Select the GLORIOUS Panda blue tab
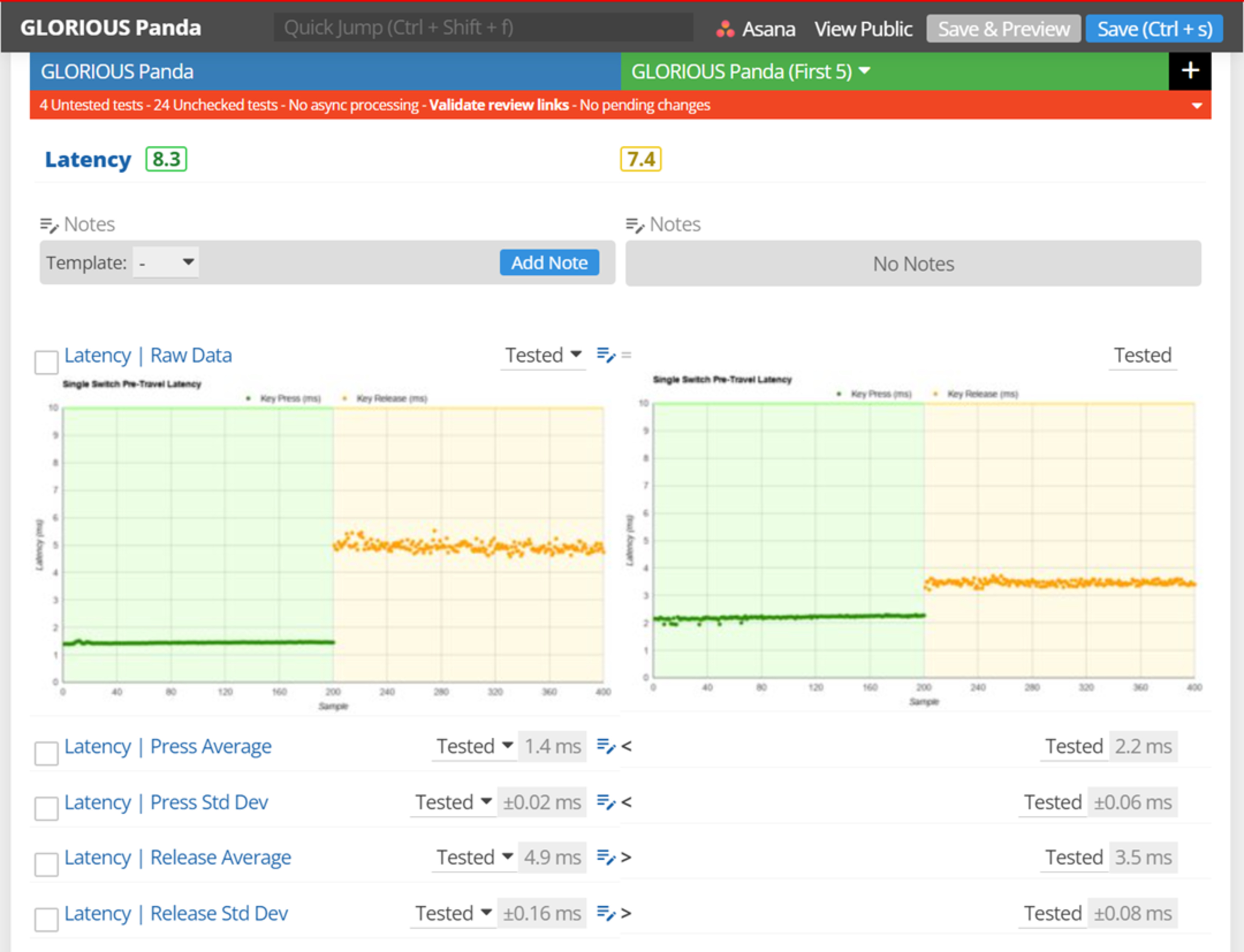Screen dimensions: 1244x952 click(325, 71)
